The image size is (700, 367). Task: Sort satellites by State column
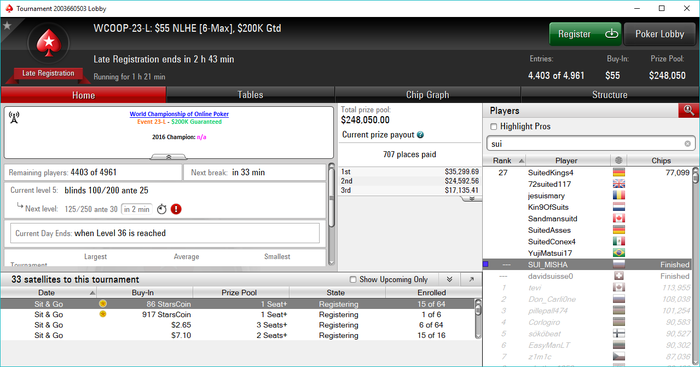click(336, 292)
